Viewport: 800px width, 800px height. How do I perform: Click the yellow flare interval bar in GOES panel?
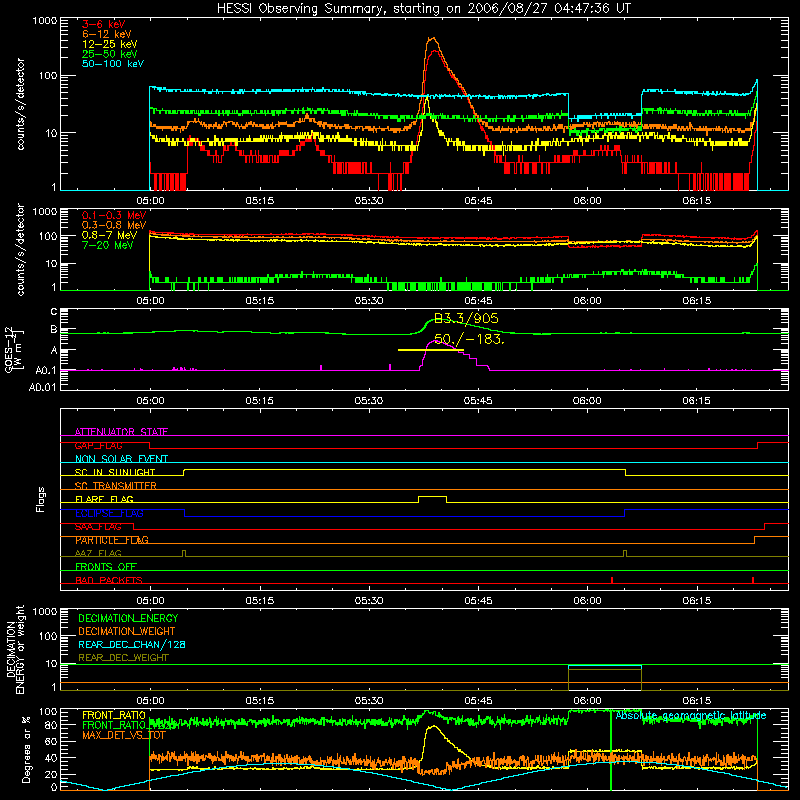click(431, 350)
